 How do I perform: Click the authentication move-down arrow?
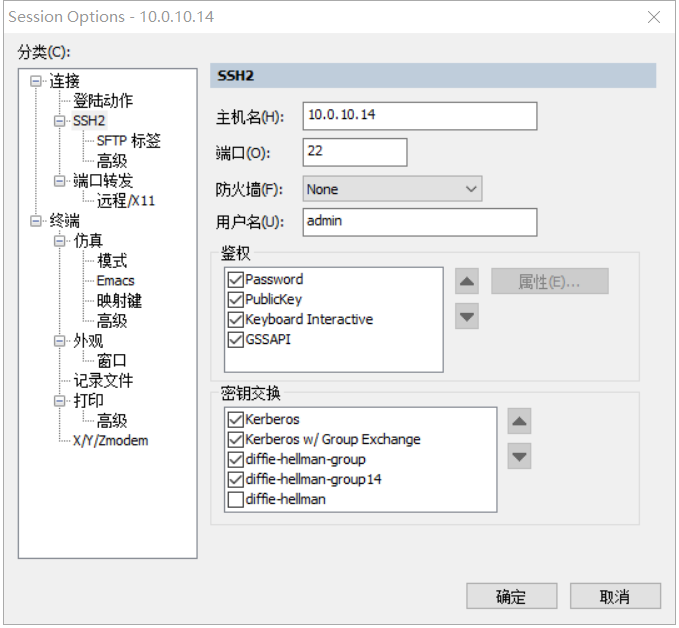coord(467,316)
